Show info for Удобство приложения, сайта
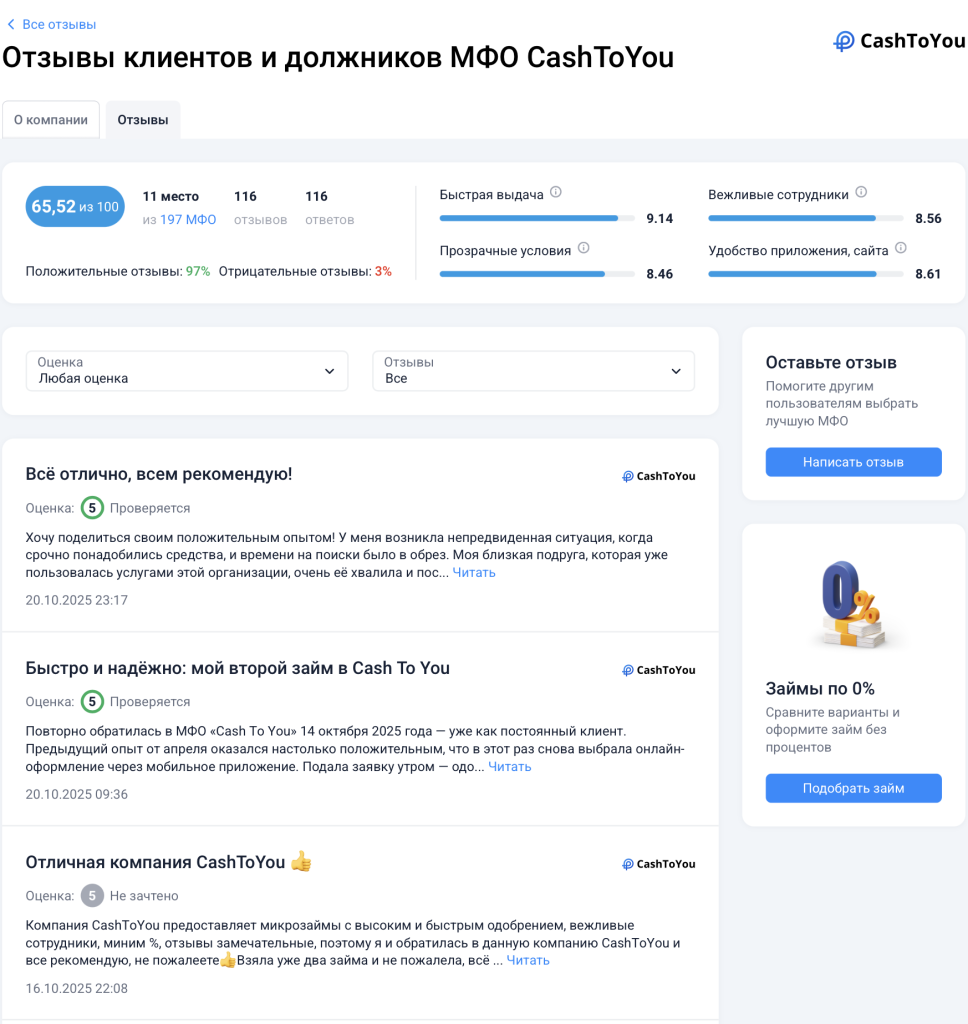This screenshot has height=1024, width=968. click(x=901, y=248)
